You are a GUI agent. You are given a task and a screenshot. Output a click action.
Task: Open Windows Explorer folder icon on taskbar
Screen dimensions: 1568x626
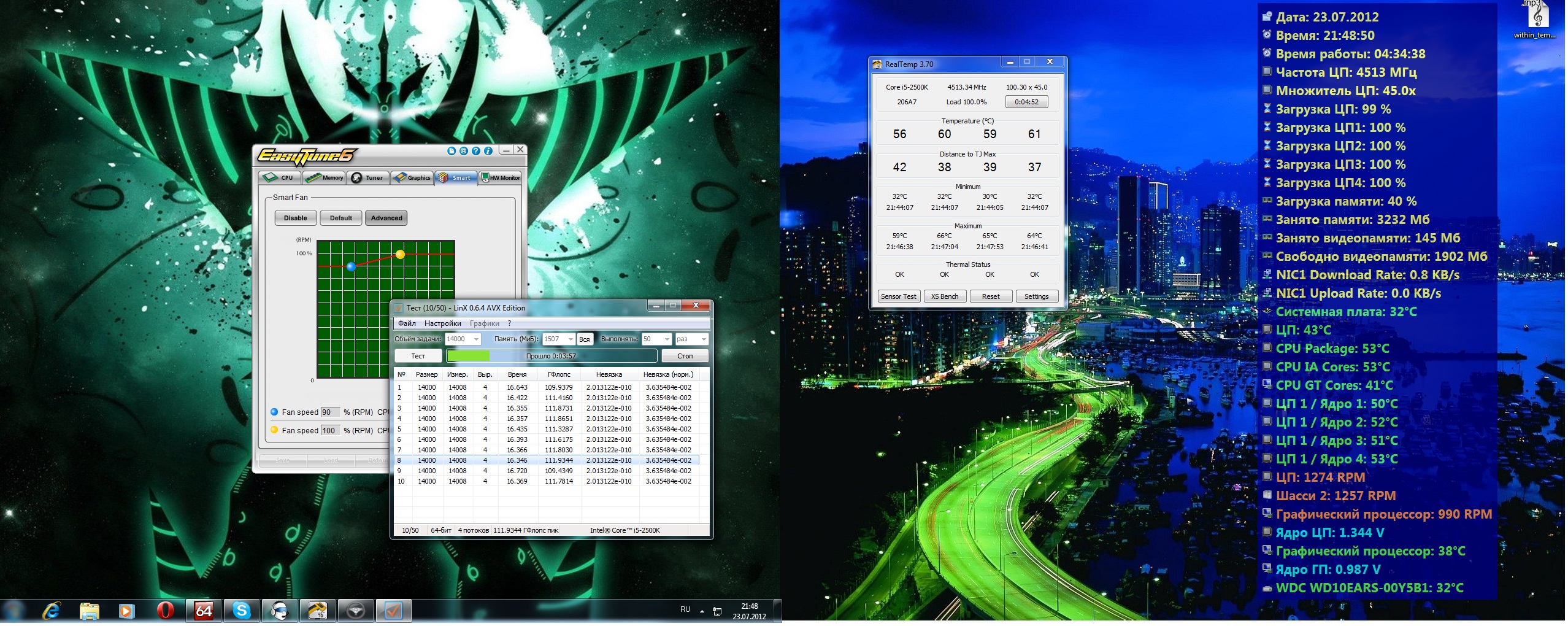pyautogui.click(x=90, y=611)
